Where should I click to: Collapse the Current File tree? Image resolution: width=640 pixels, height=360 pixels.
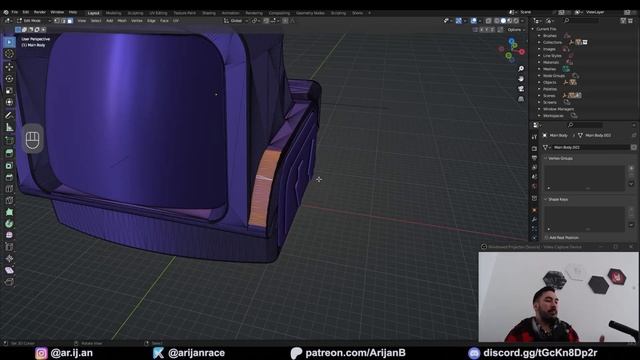pyautogui.click(x=533, y=29)
